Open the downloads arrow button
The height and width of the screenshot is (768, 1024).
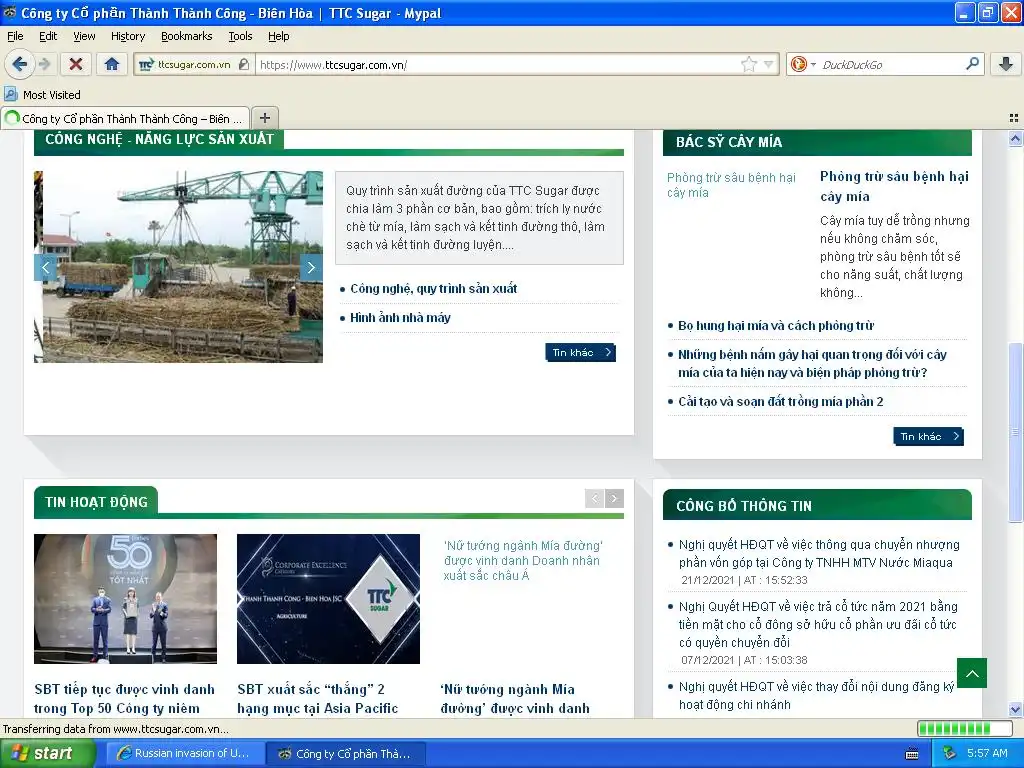(1006, 64)
